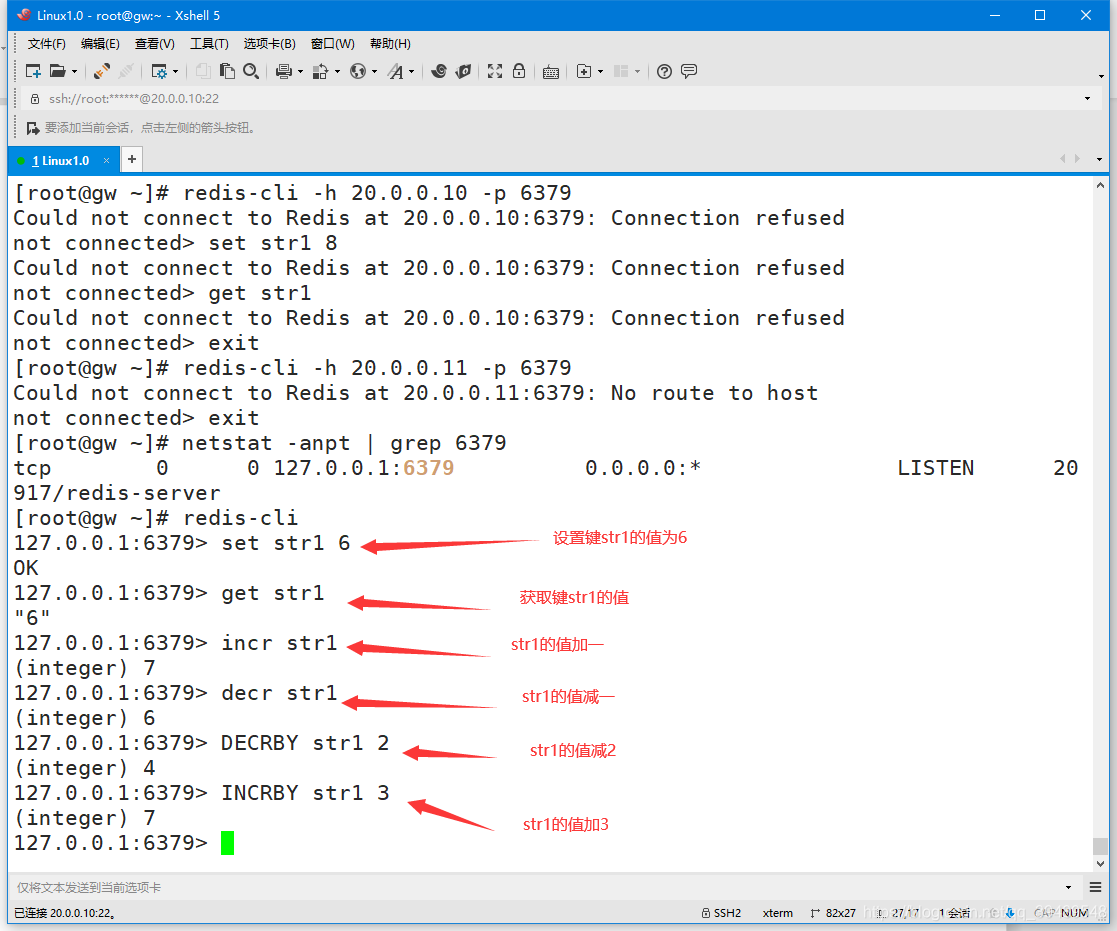
Task: Click the '已连接 20.0.0.10:22' status text
Action: (x=65, y=912)
